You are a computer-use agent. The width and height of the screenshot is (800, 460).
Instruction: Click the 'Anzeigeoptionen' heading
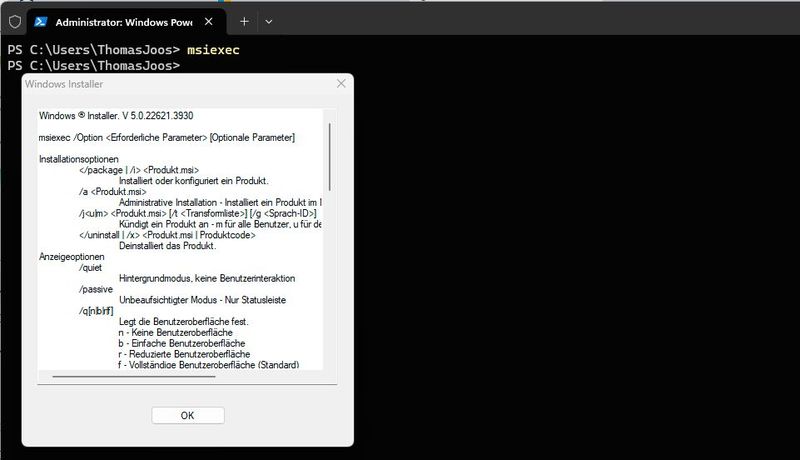[71, 257]
